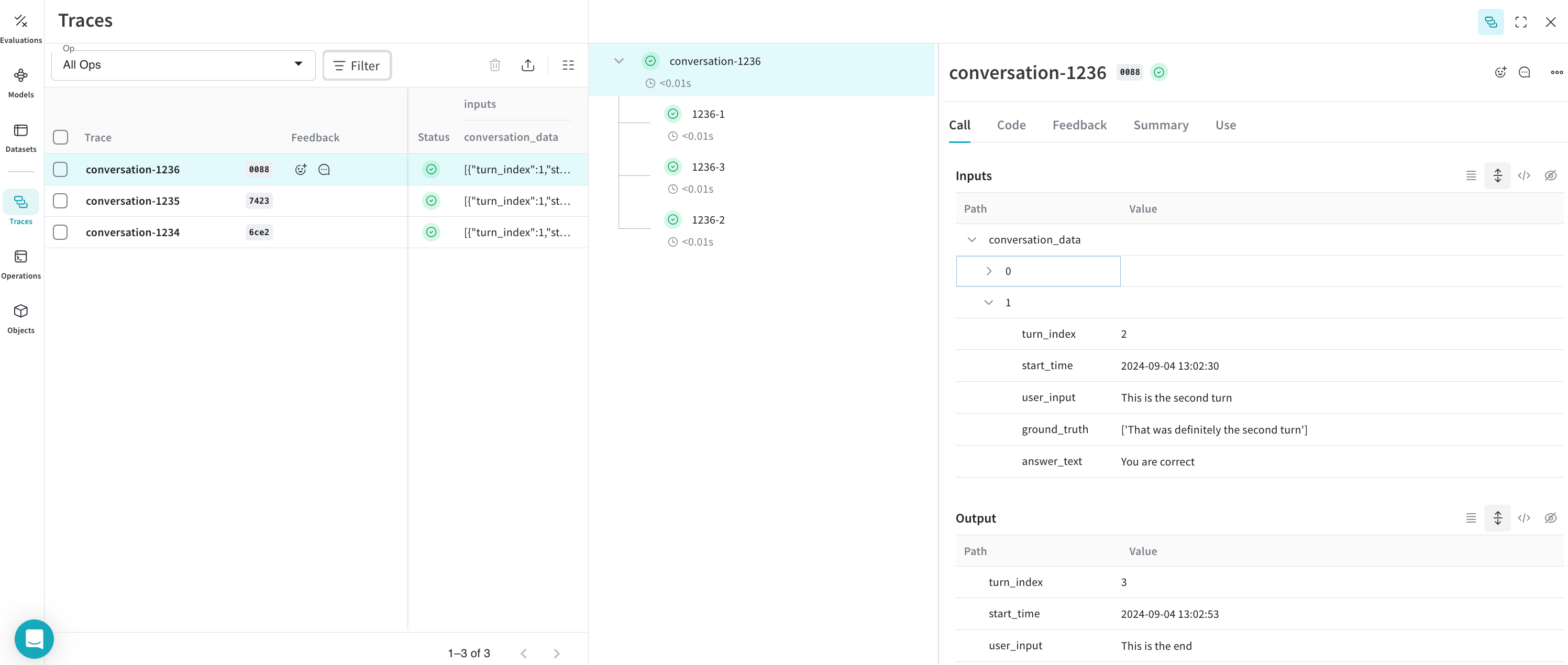
Task: Go to the previous page of traces
Action: pos(524,653)
